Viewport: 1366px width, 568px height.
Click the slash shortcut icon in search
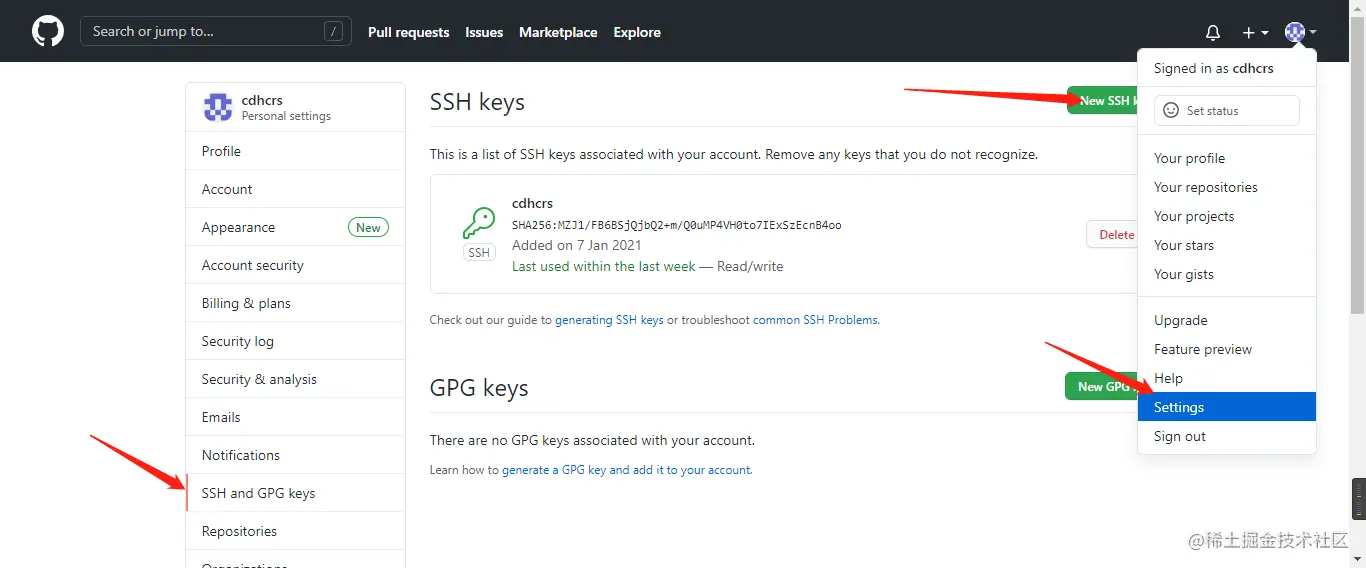(334, 31)
